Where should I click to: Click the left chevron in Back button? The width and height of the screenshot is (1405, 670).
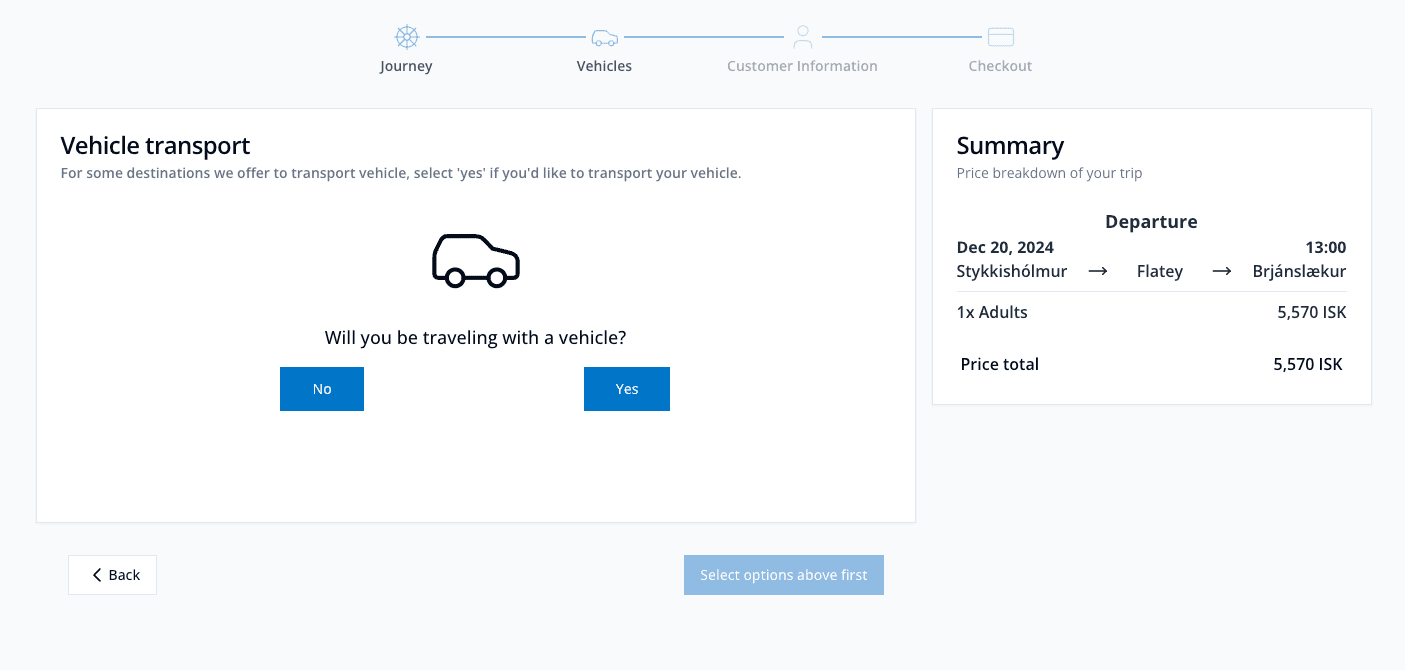tap(97, 575)
